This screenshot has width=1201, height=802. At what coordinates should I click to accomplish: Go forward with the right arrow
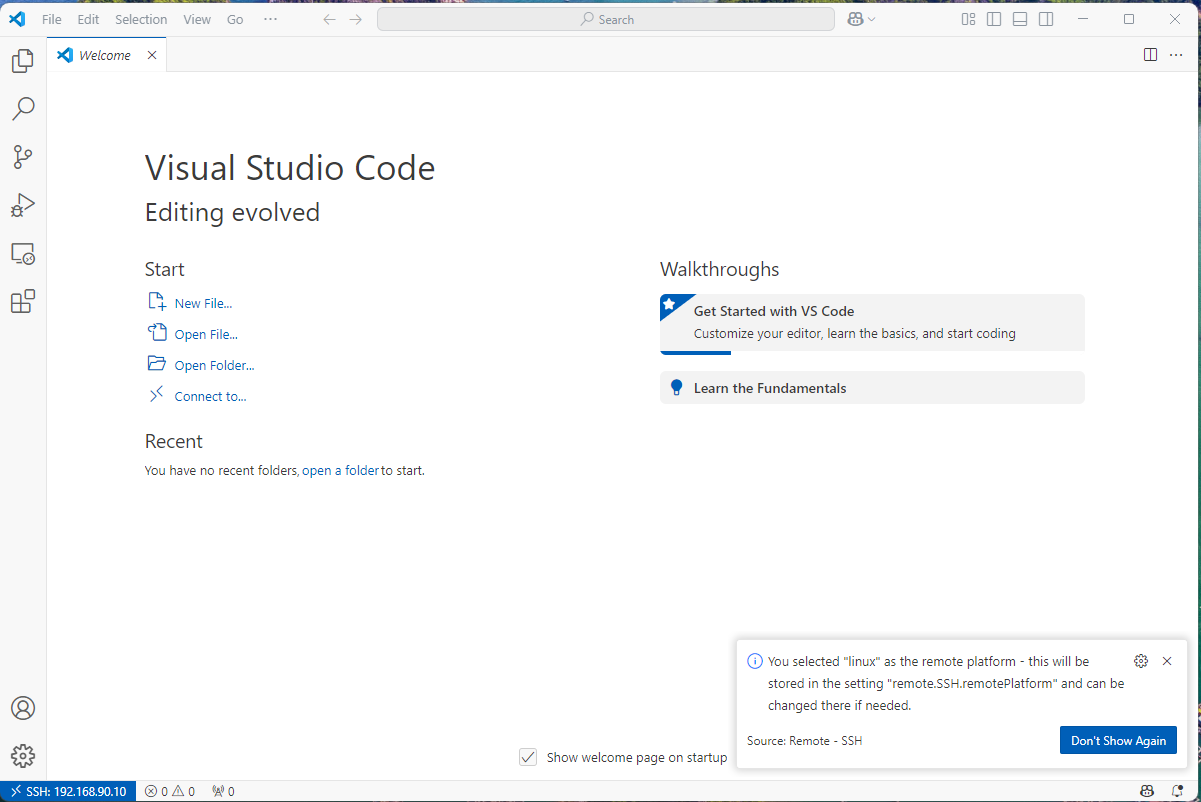click(x=356, y=19)
